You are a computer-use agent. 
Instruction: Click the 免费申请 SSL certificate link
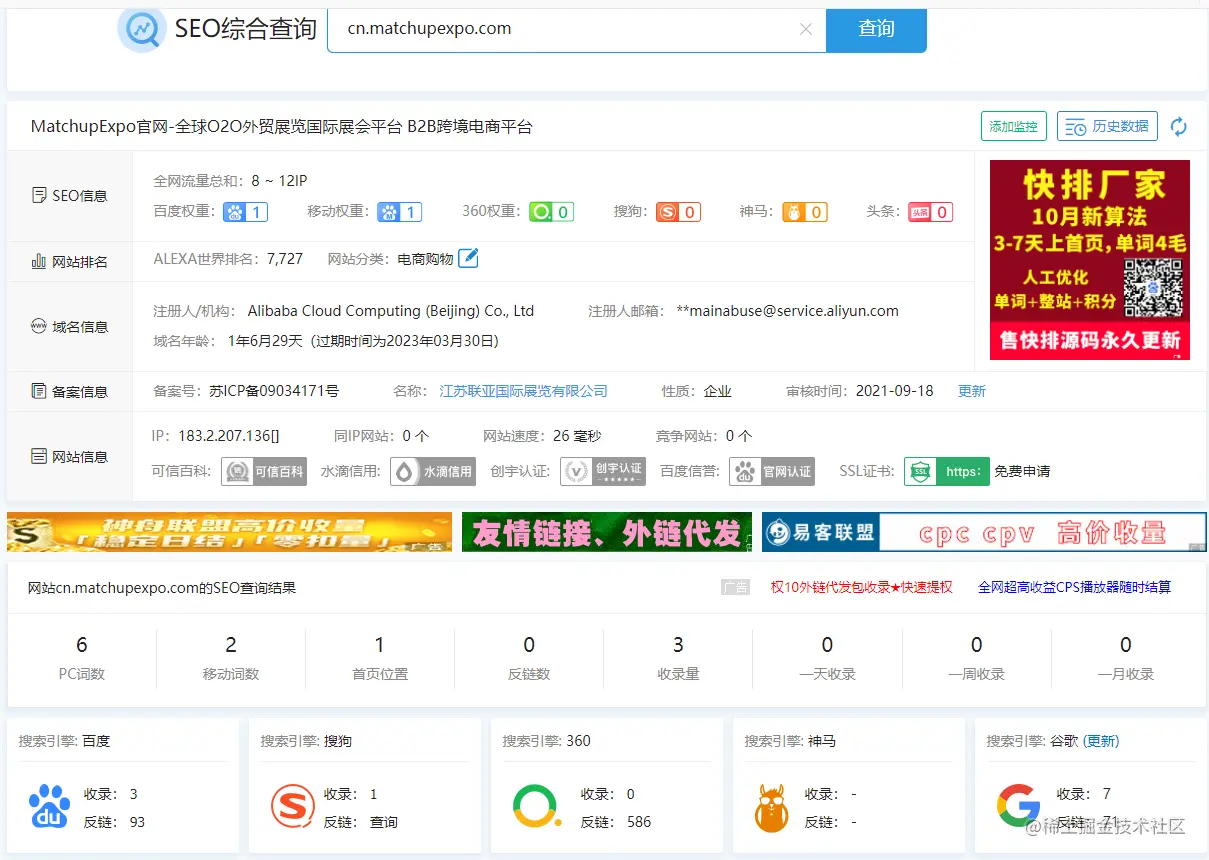click(1024, 471)
